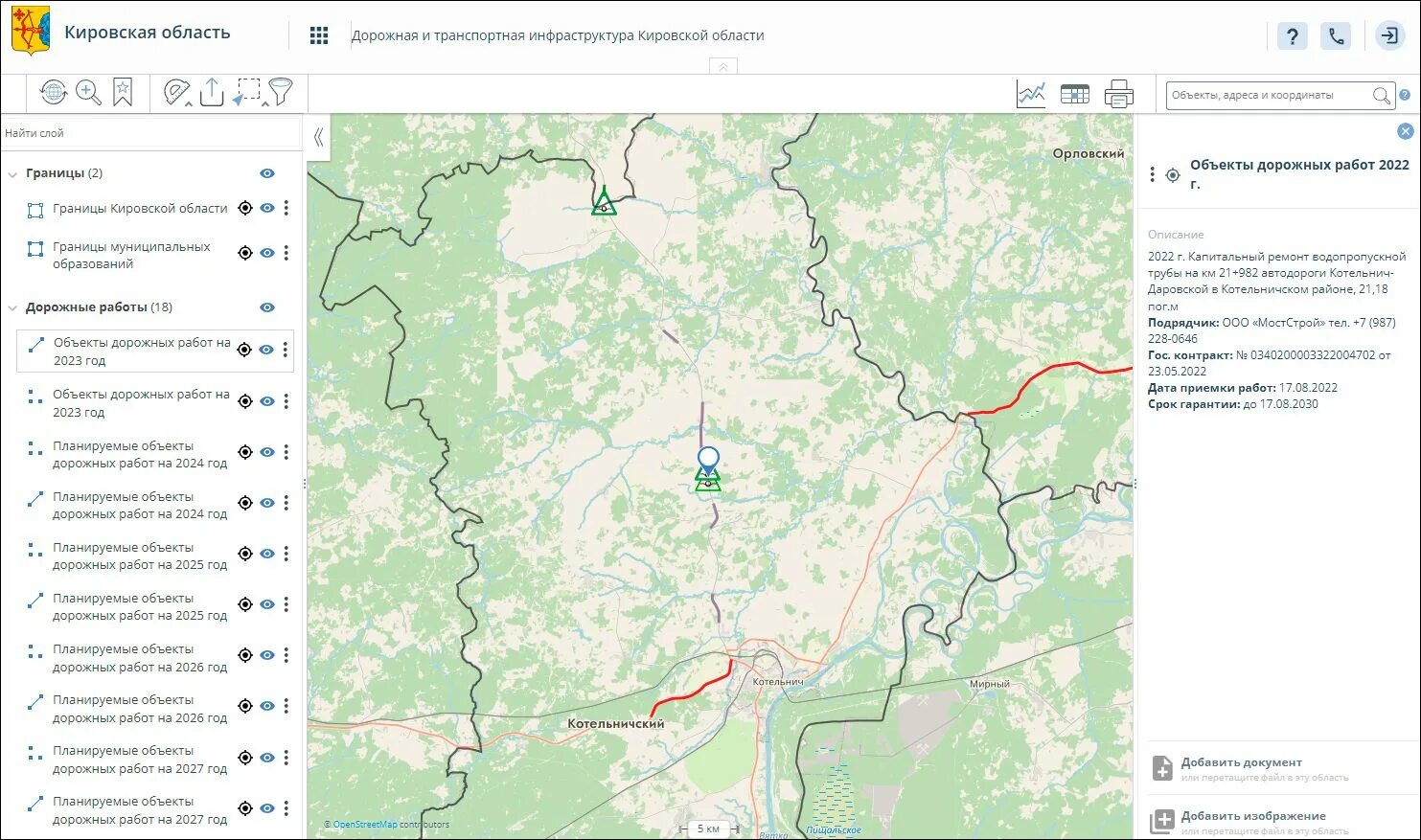
Task: Select Границы Кировской области layer name
Action: point(140,208)
